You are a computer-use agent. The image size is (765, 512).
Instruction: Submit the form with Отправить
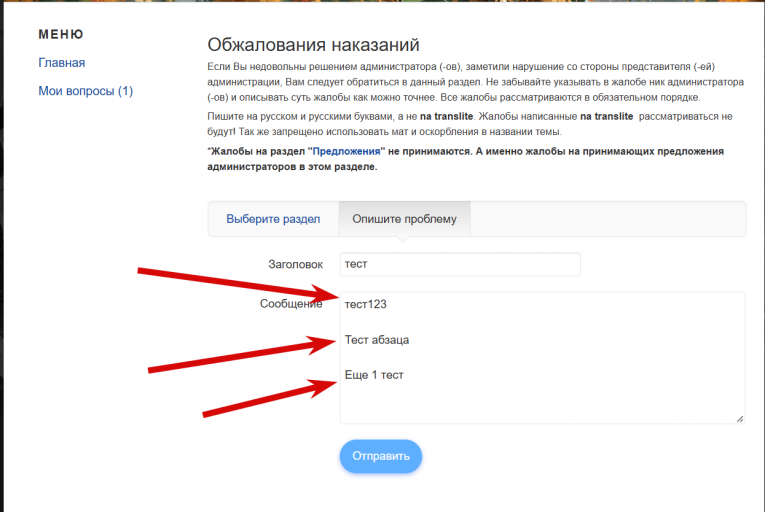coord(381,456)
